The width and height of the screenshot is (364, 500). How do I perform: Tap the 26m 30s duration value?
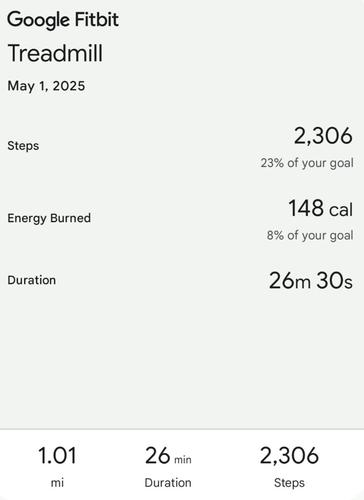pyautogui.click(x=311, y=281)
